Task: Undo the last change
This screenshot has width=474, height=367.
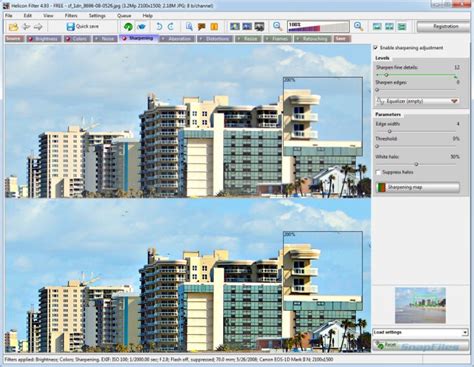Action: point(159,27)
